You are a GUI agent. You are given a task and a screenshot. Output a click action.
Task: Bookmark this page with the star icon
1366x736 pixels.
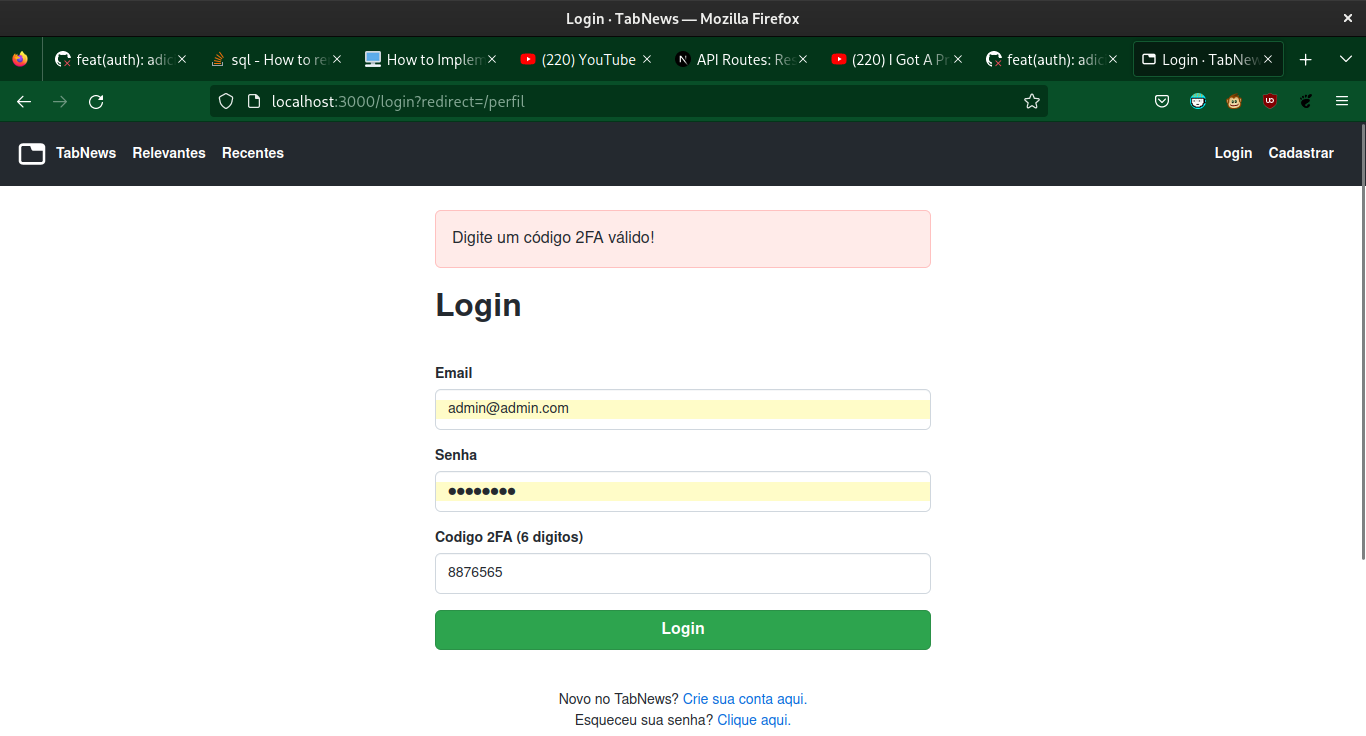click(1032, 101)
